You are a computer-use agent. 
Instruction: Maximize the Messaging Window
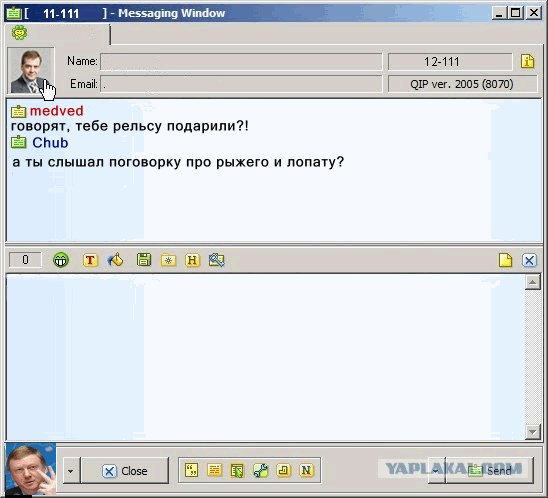pos(515,13)
